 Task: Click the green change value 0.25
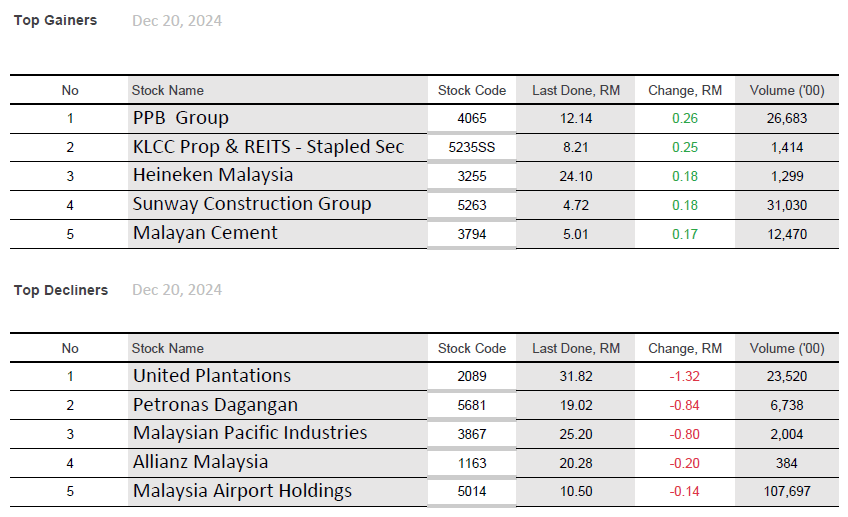(x=685, y=147)
